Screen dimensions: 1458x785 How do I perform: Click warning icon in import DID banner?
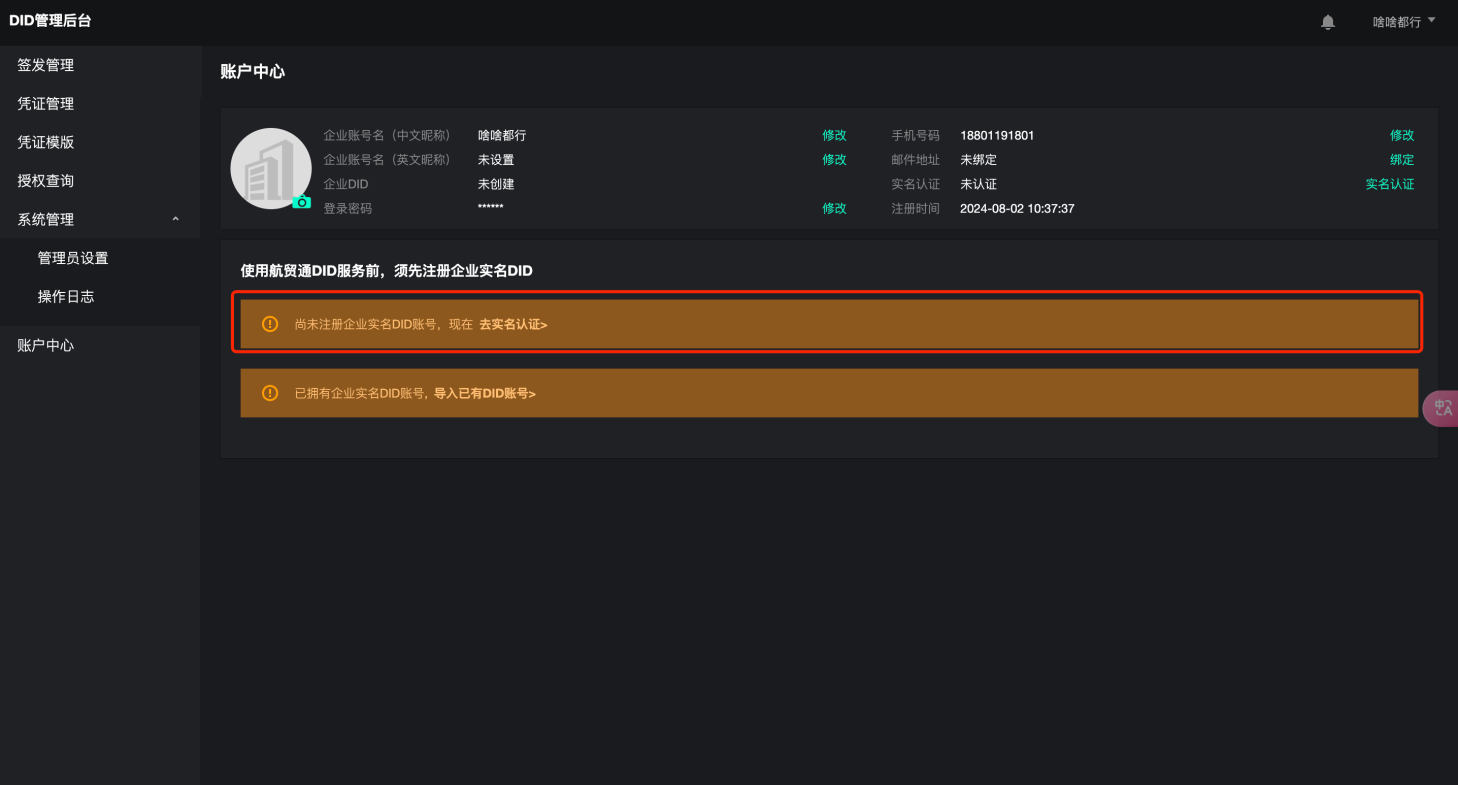tap(269, 393)
